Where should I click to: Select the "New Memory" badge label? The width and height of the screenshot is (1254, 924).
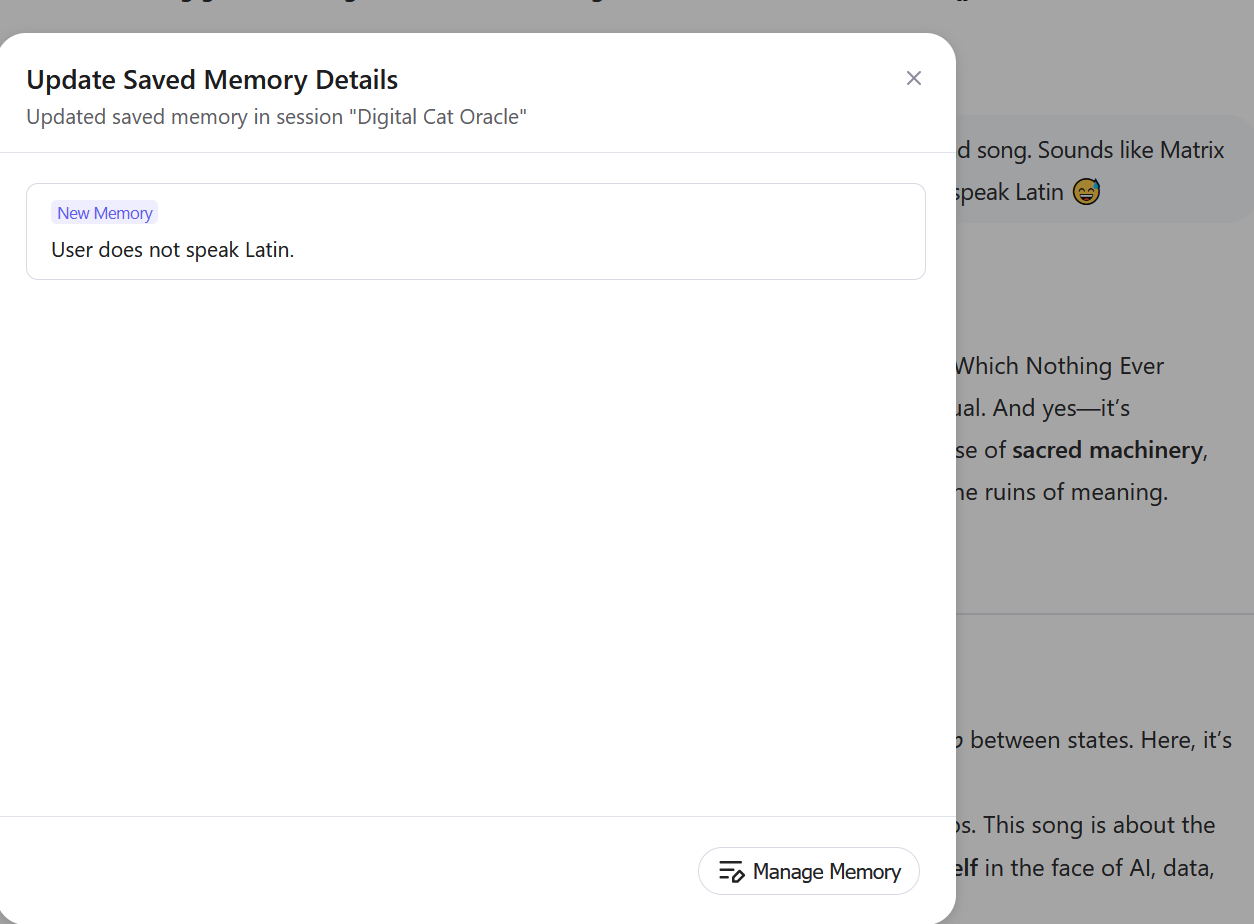[x=105, y=213]
